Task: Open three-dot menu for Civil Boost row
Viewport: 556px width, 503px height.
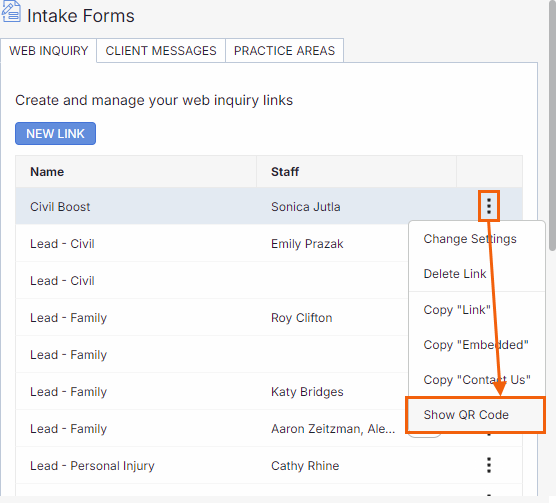Action: 489,206
